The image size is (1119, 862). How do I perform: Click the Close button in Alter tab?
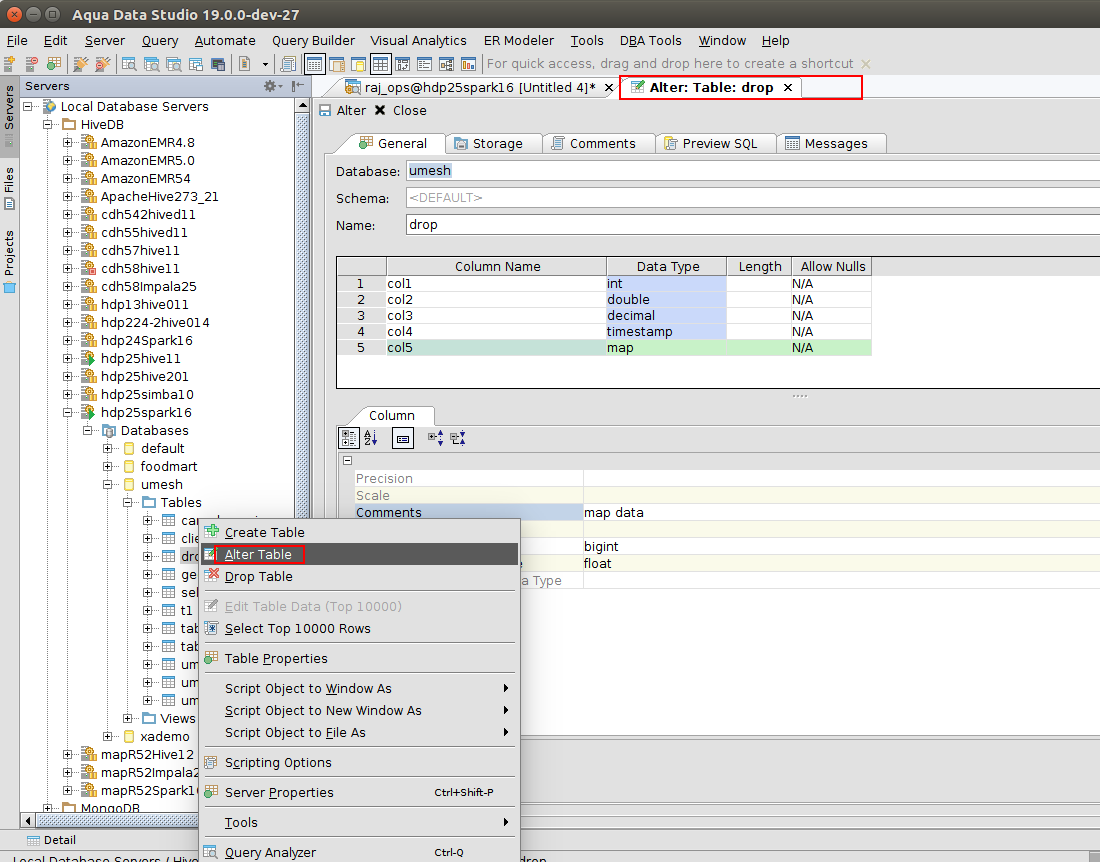(400, 111)
